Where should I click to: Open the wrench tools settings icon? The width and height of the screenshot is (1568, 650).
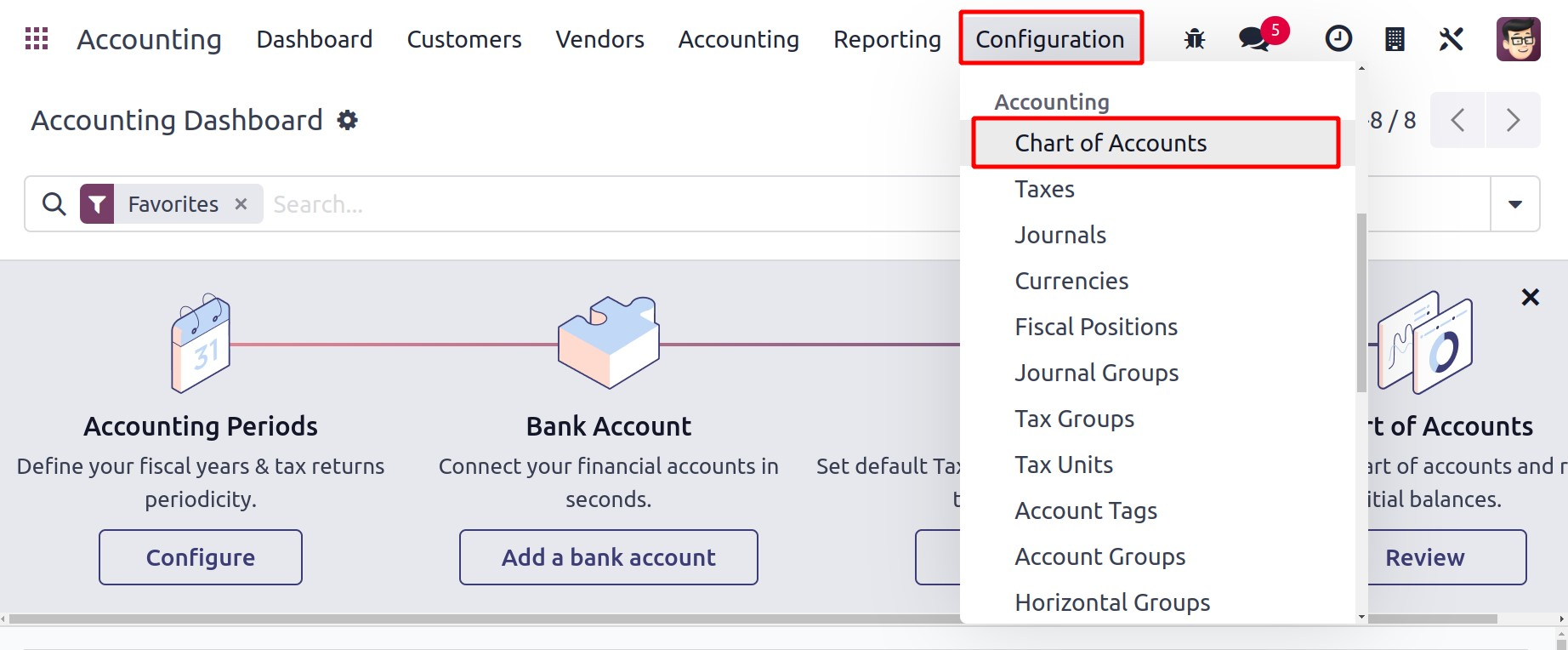(x=1451, y=39)
